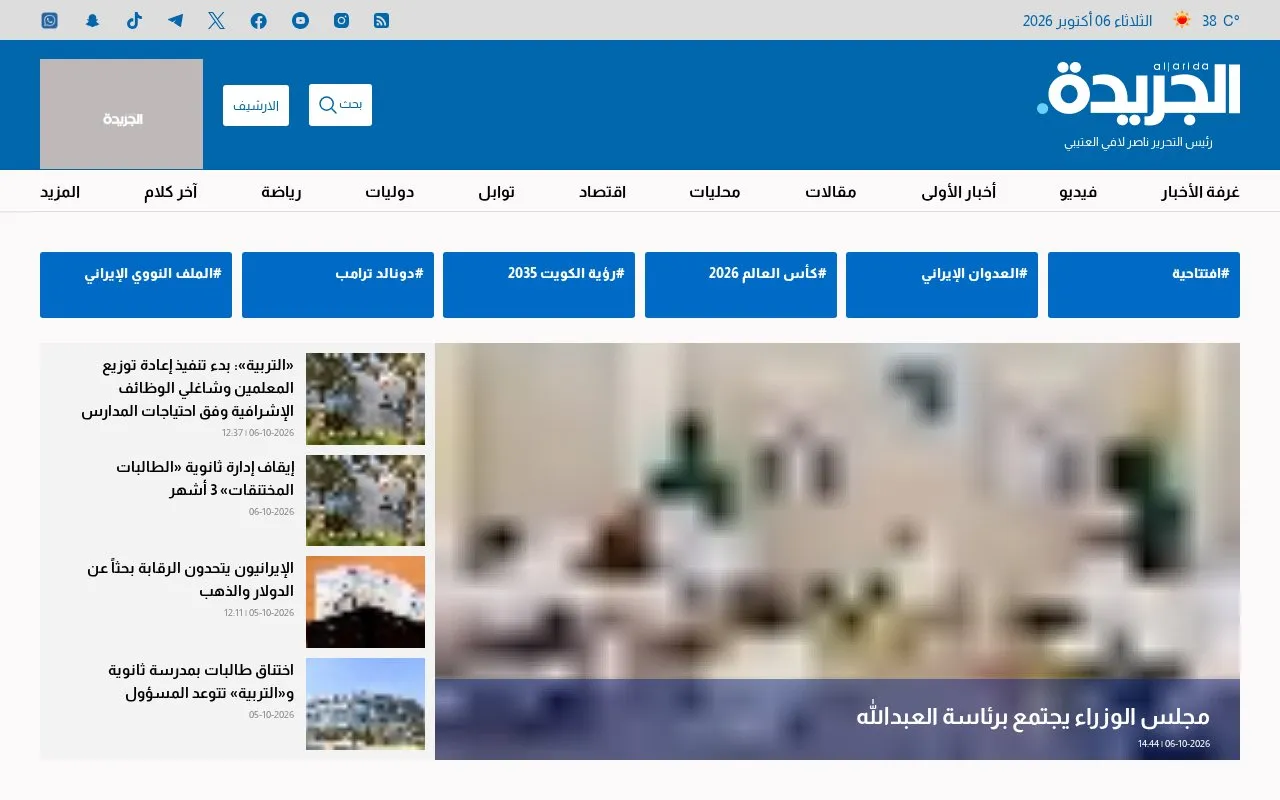
Task: Click the date الثلاثاء 06 أكتوبر 2026
Action: (x=1087, y=21)
